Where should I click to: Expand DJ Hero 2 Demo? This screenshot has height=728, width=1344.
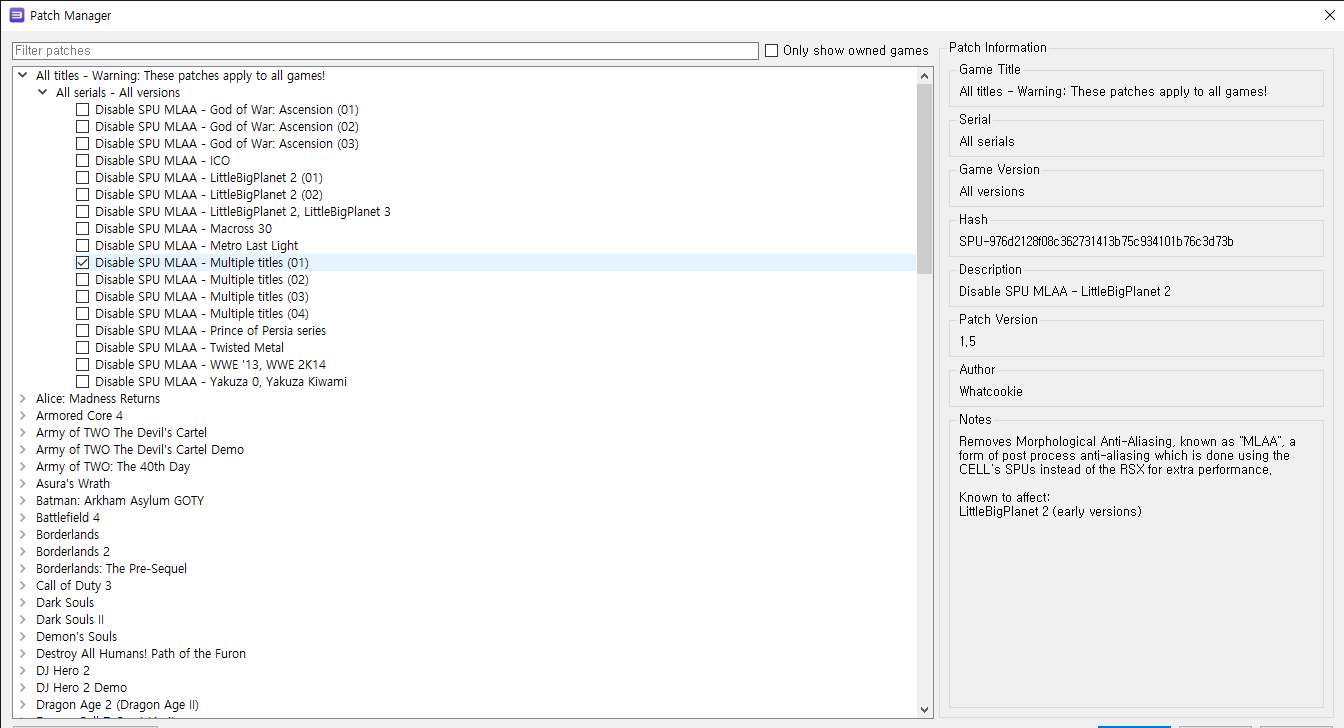[22, 688]
